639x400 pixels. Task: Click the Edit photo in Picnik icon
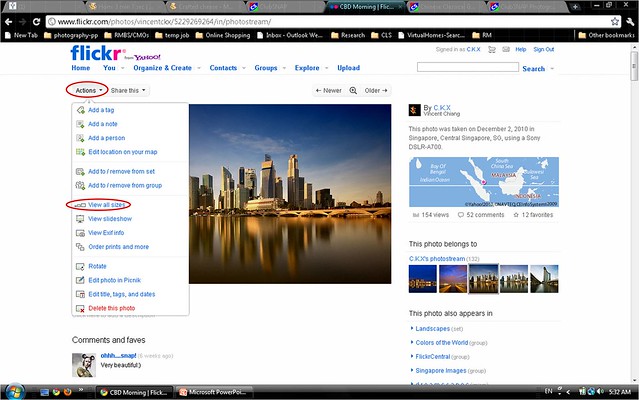pos(80,280)
